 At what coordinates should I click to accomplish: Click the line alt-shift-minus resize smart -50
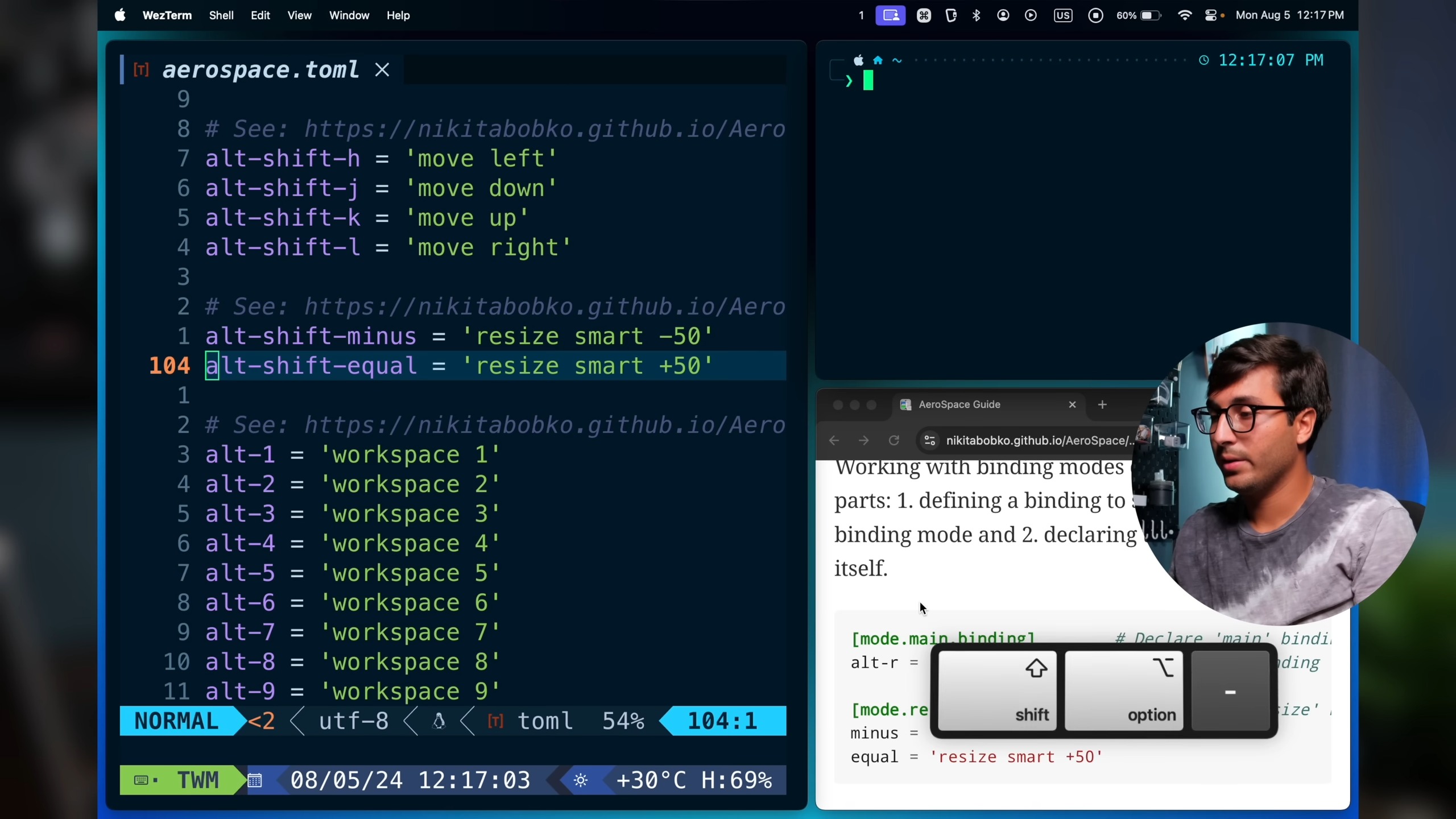coord(458,336)
